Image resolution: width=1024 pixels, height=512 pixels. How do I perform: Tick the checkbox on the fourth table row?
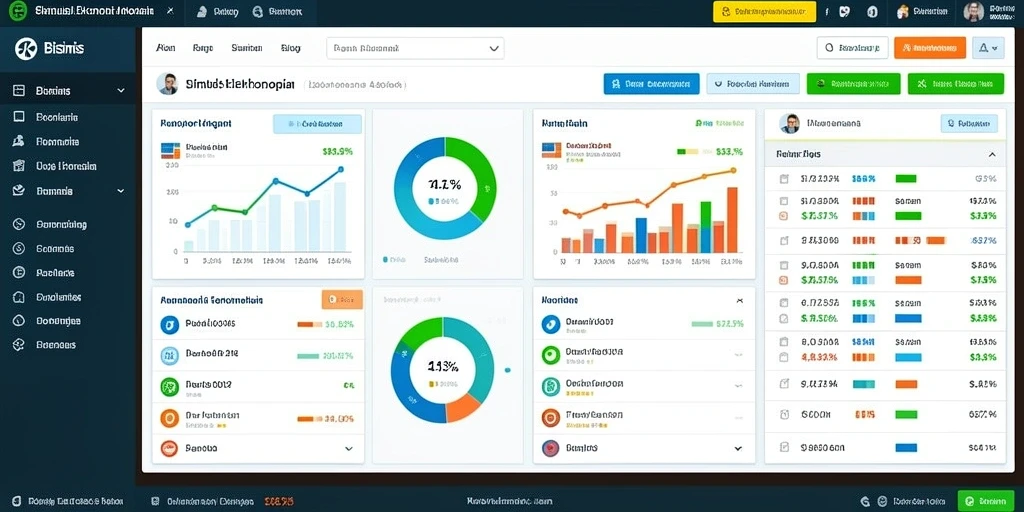point(784,265)
